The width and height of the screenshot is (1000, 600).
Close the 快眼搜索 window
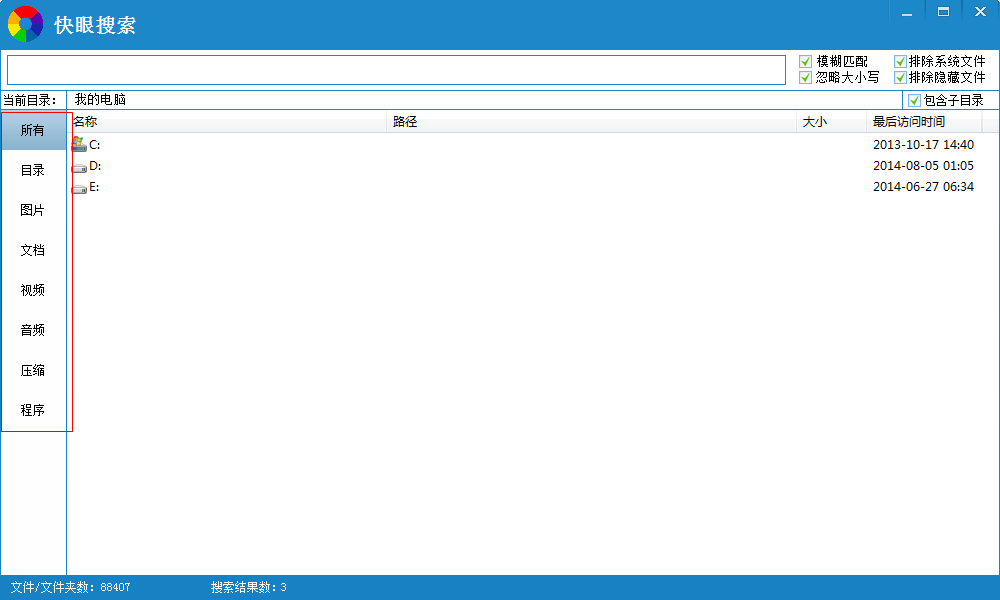[x=980, y=12]
